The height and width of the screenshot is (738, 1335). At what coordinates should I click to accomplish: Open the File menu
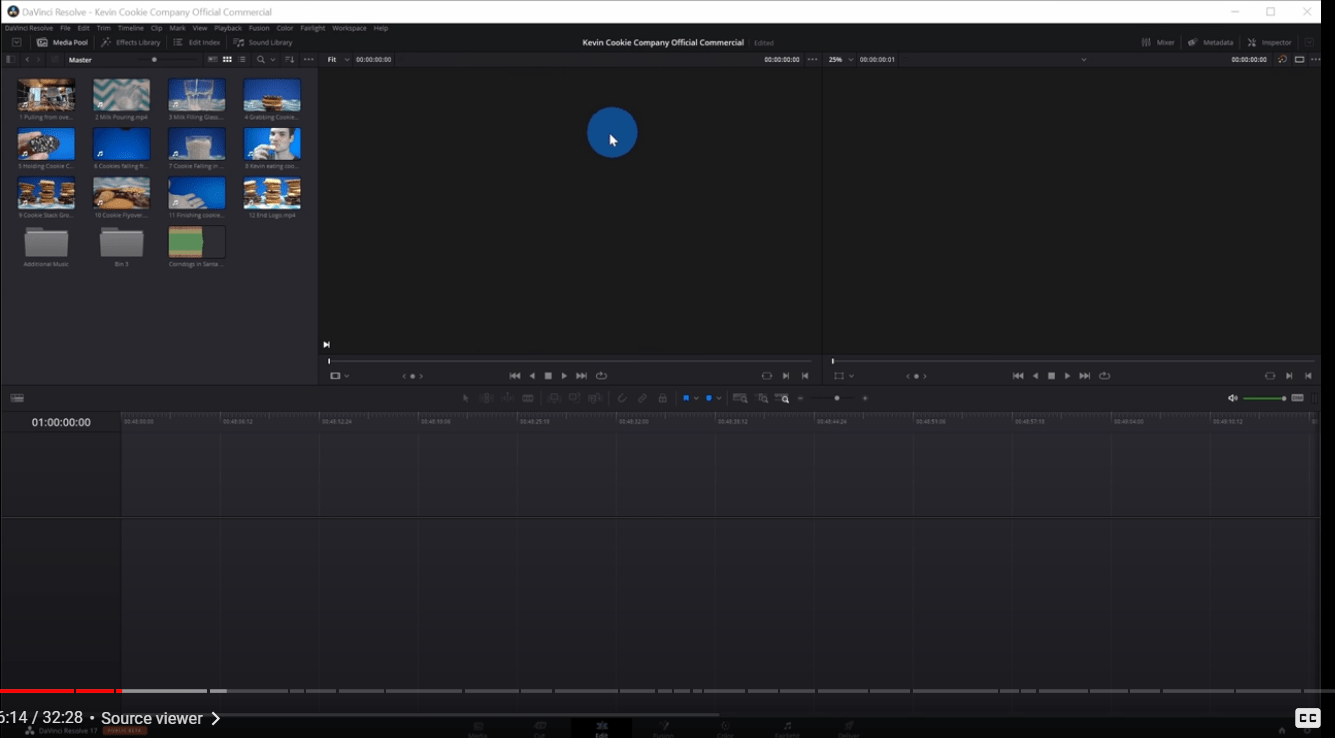click(65, 28)
